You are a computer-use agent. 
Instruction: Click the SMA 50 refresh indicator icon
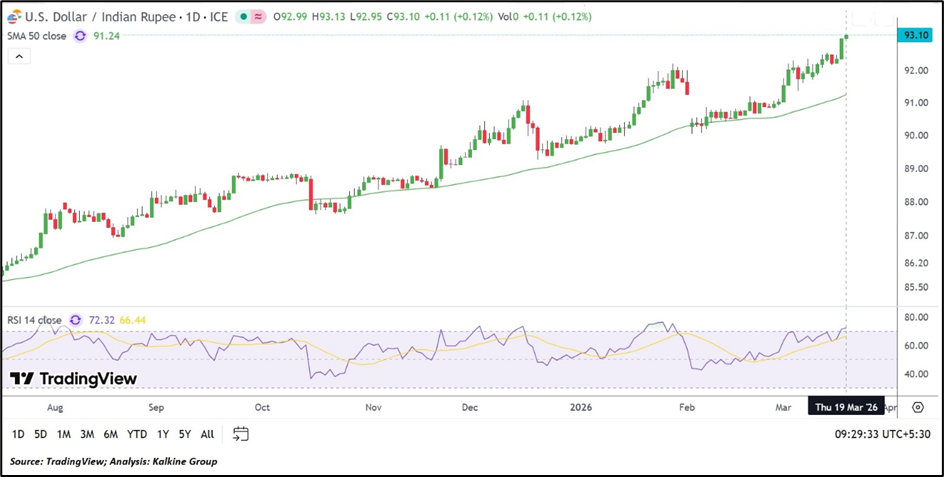[x=79, y=35]
